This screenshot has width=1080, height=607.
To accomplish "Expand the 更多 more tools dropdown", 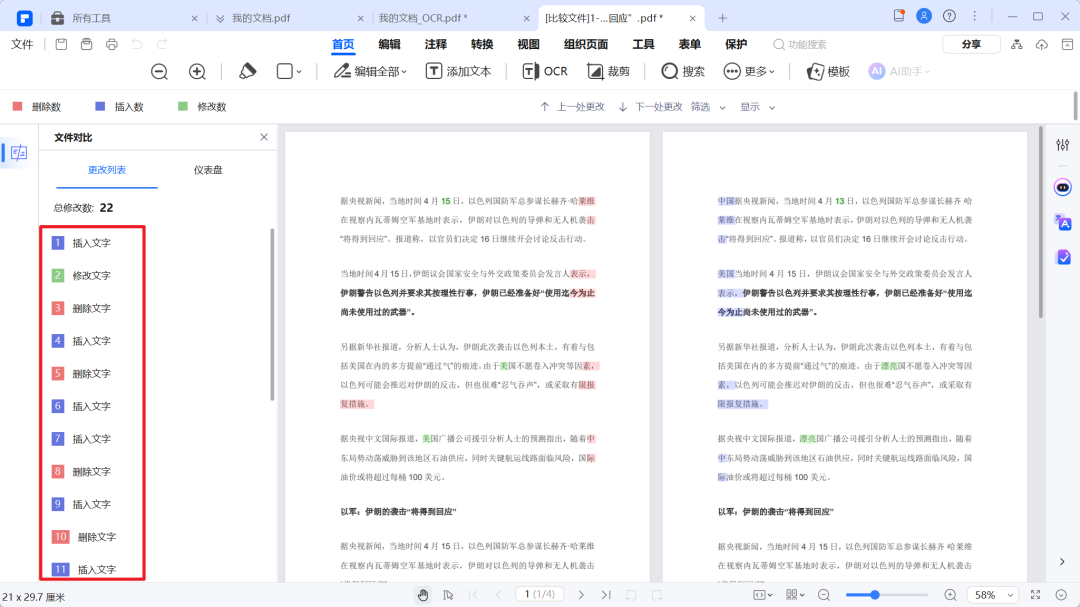I will pos(749,71).
